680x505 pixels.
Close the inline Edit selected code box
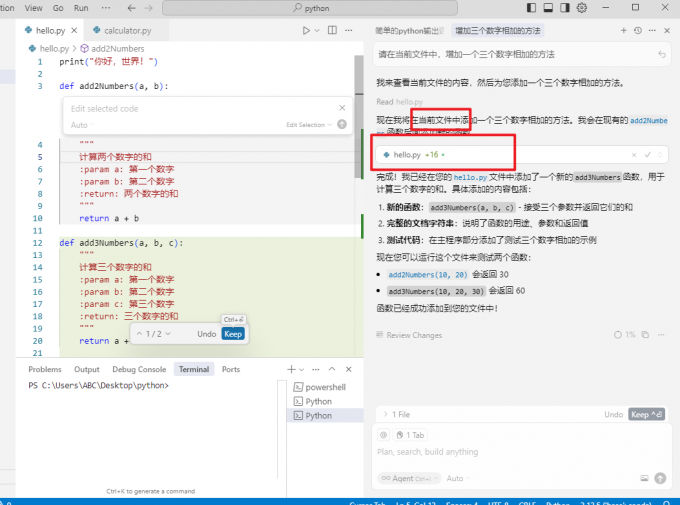tap(342, 108)
